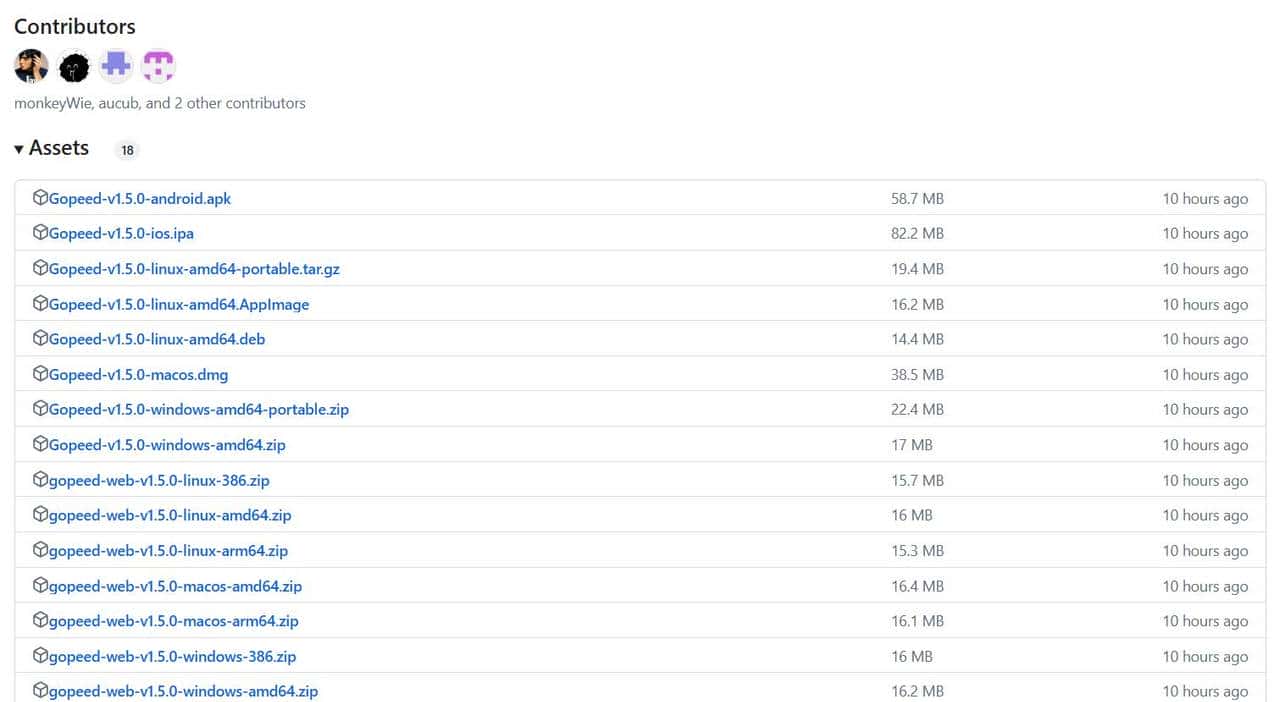Click the package icon beside gopeed-web-v1.5.0-macos-arm64.zip
1280x702 pixels.
[40, 621]
